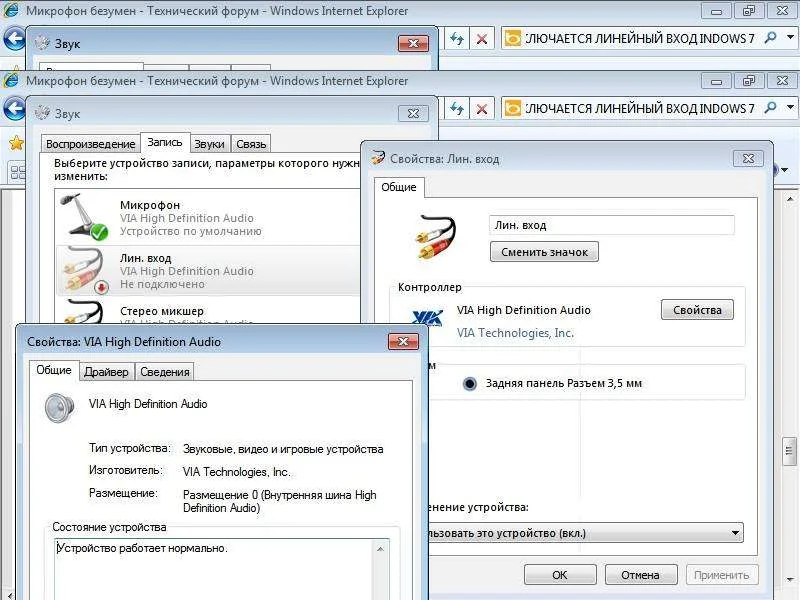Switch to the Запись tab
Viewport: 800px width, 600px height.
[x=165, y=142]
